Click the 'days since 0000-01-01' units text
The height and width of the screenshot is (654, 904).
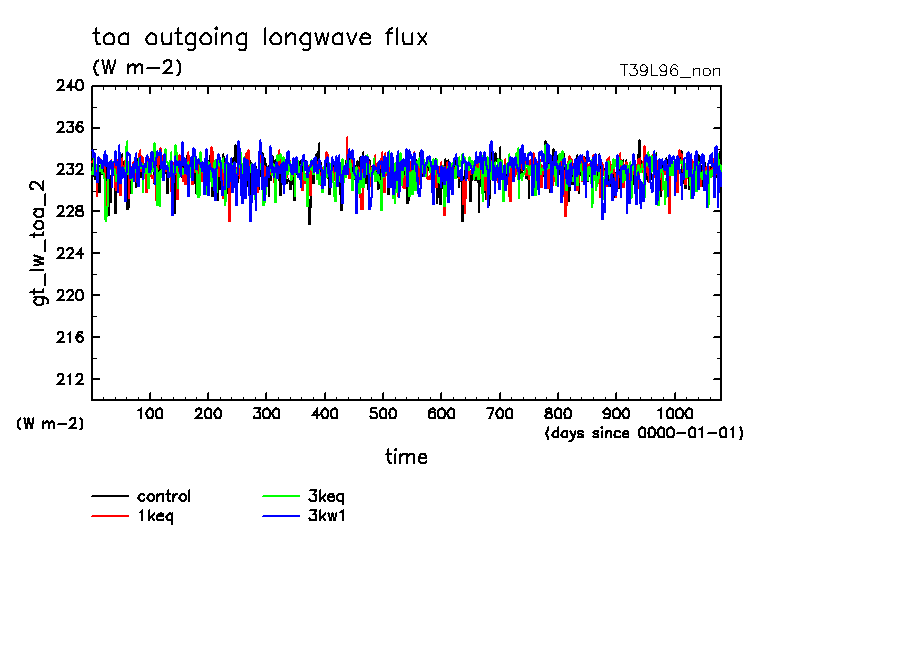click(644, 433)
